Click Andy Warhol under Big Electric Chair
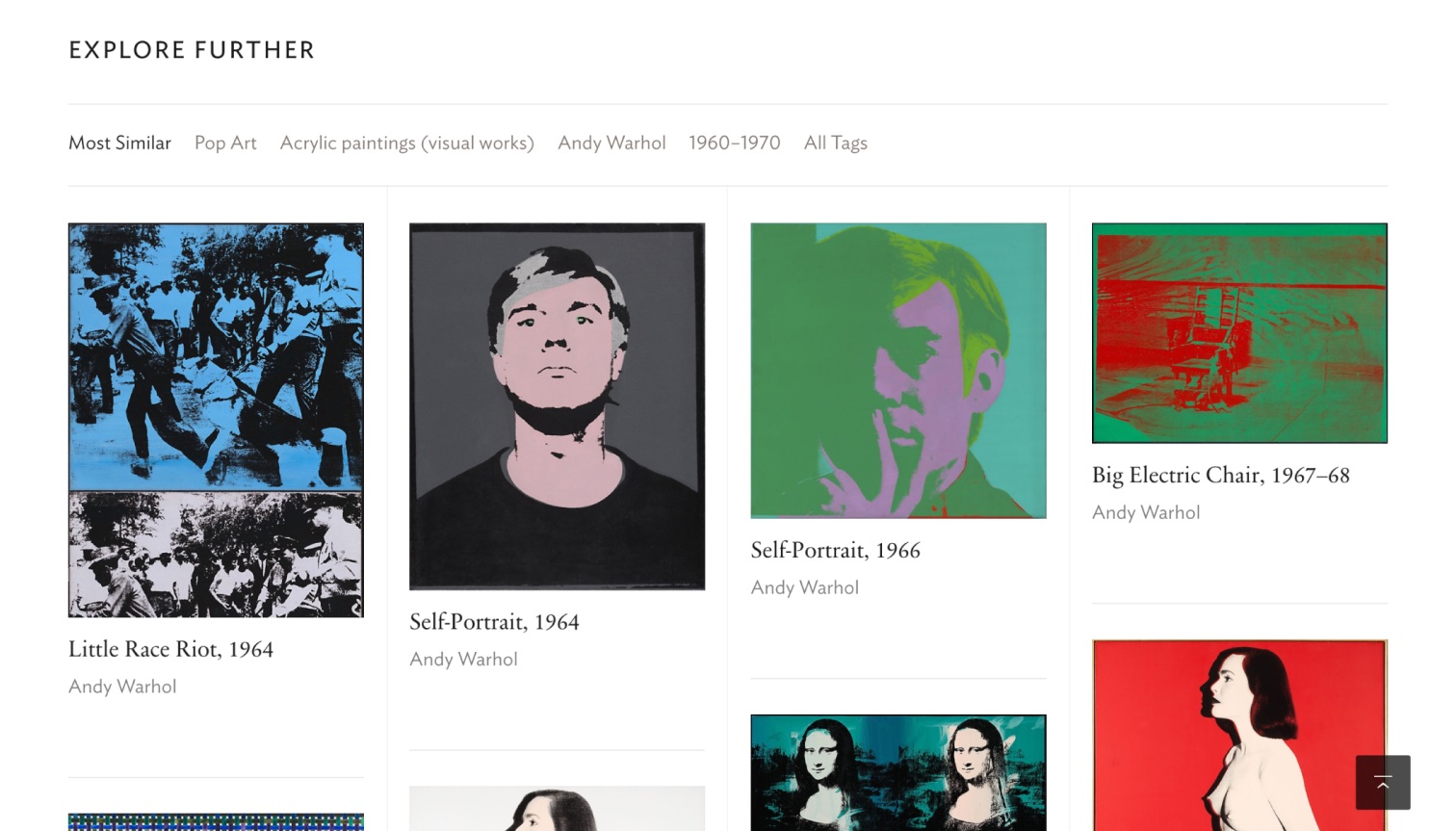Screen dimensions: 1456x831 (1145, 512)
